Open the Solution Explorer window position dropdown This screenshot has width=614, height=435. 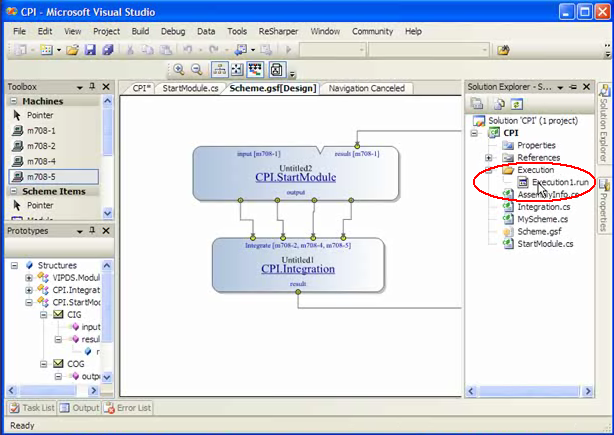tap(560, 87)
